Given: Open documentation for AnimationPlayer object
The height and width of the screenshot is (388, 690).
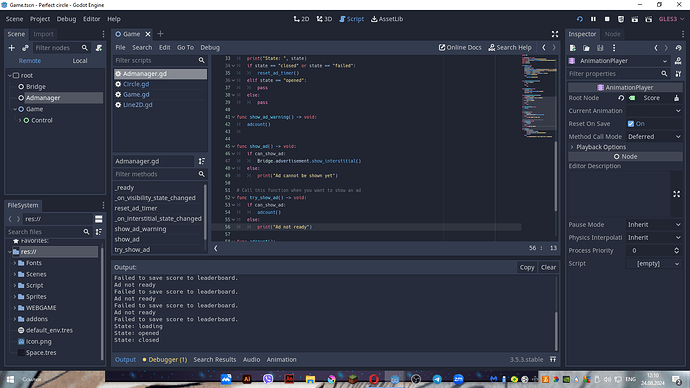Looking at the screenshot, I should click(x=678, y=61).
